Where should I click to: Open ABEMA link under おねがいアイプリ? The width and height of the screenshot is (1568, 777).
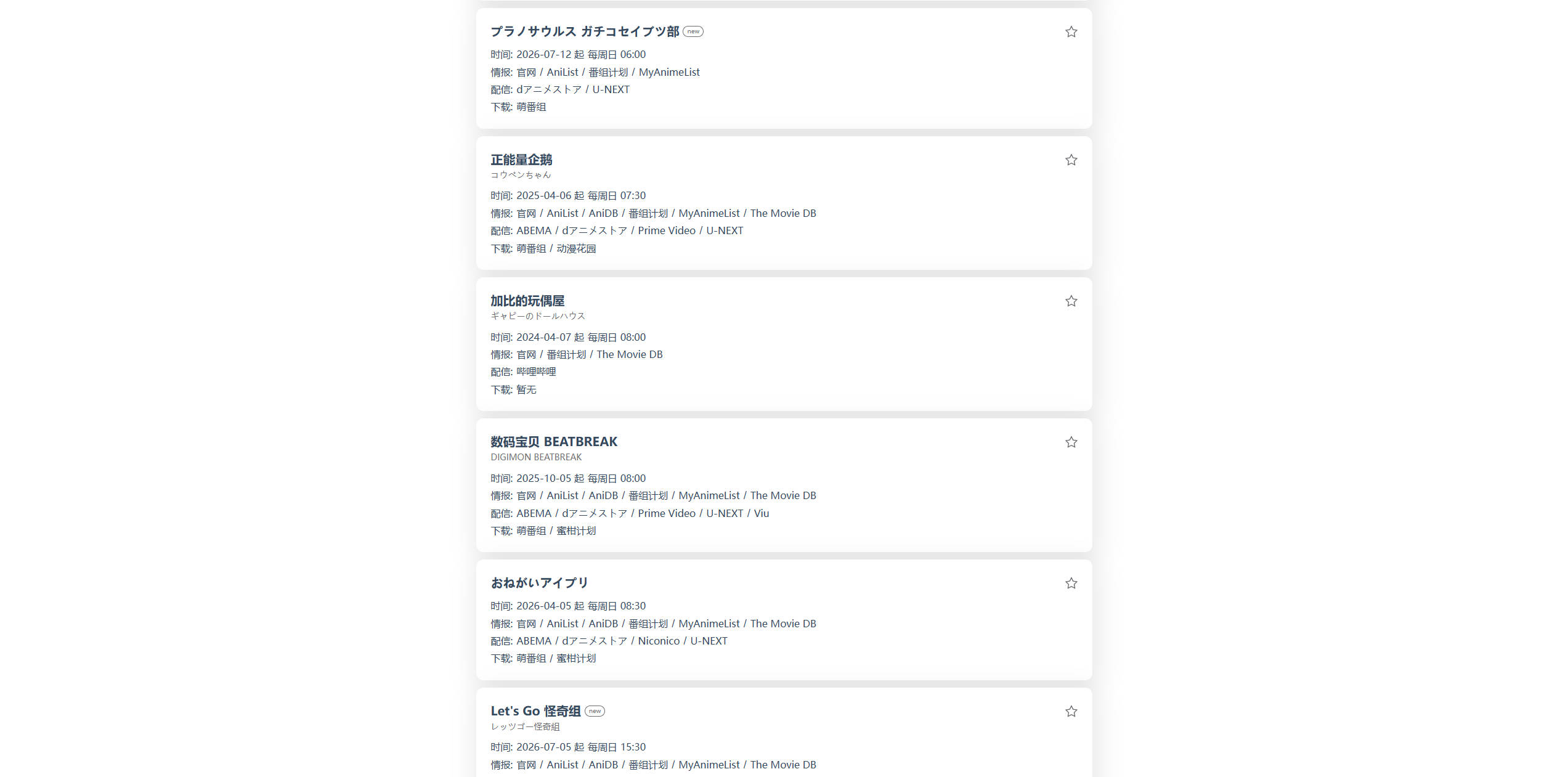click(534, 641)
